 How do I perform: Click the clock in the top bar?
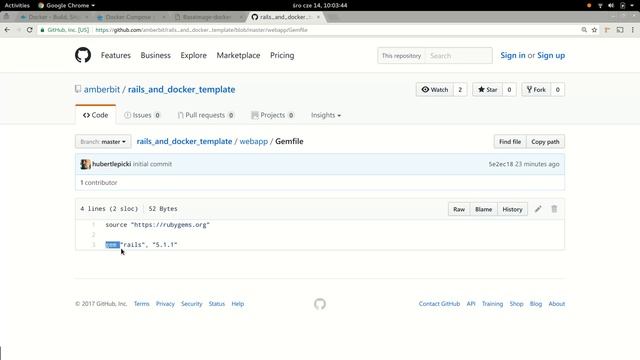pyautogui.click(x=320, y=5)
